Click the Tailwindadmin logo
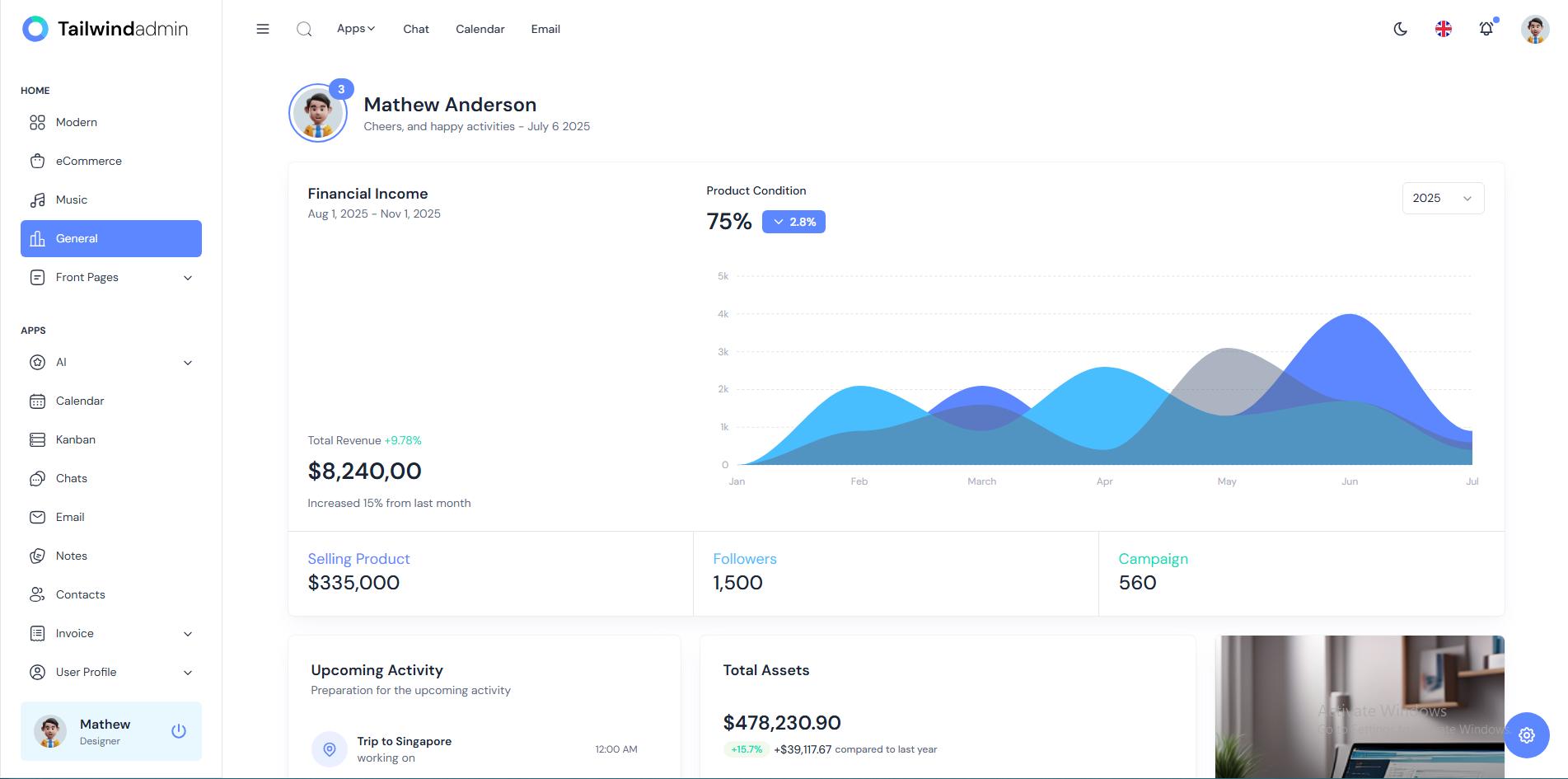The image size is (1568, 779). (105, 29)
